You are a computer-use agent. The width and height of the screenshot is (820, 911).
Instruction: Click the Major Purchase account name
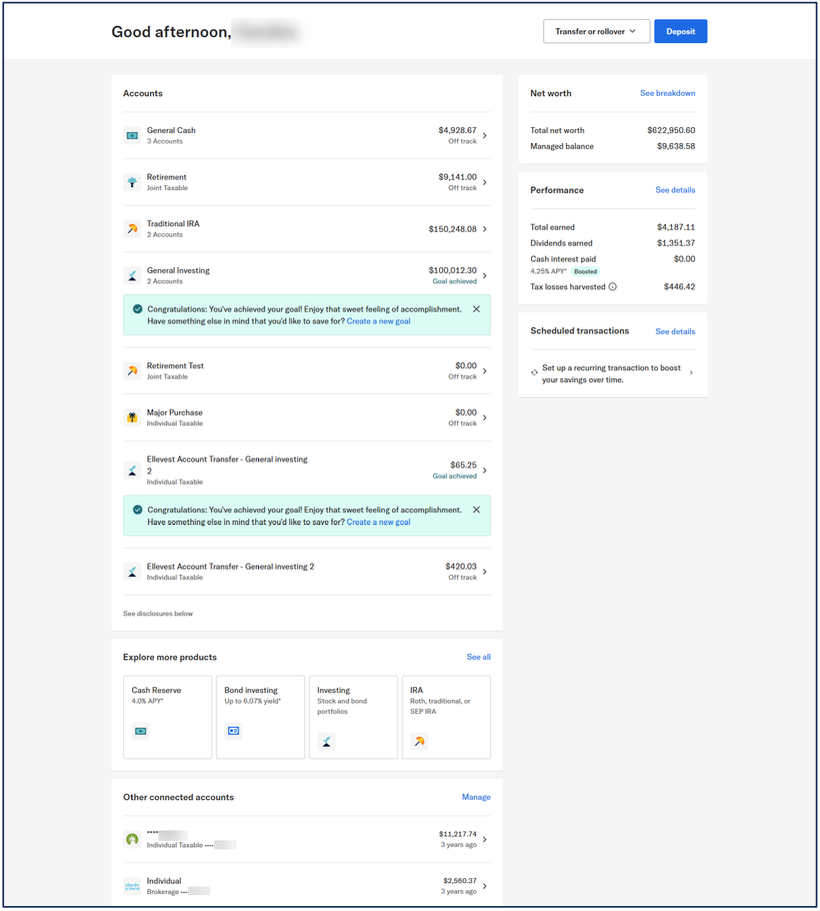(174, 413)
